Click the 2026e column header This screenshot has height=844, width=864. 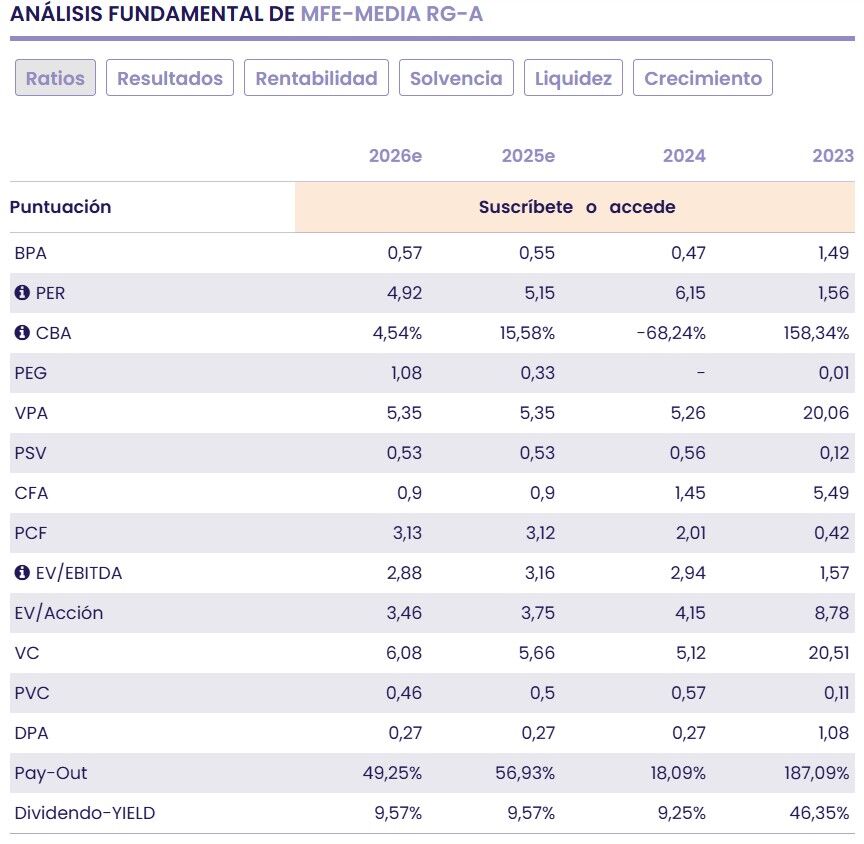pyautogui.click(x=395, y=155)
